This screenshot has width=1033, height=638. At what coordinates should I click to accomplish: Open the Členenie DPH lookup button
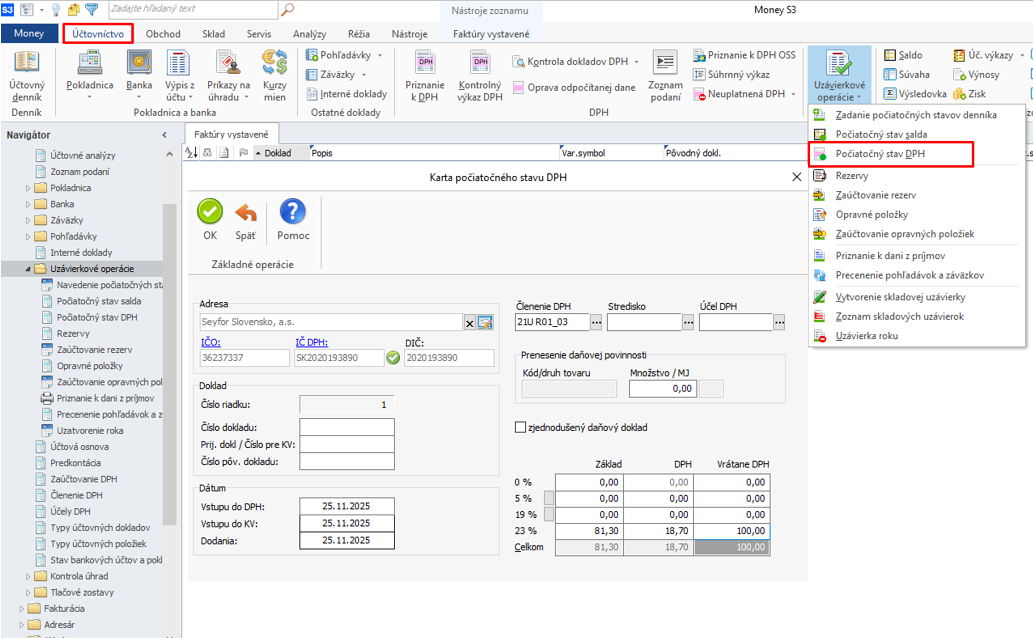click(x=597, y=323)
